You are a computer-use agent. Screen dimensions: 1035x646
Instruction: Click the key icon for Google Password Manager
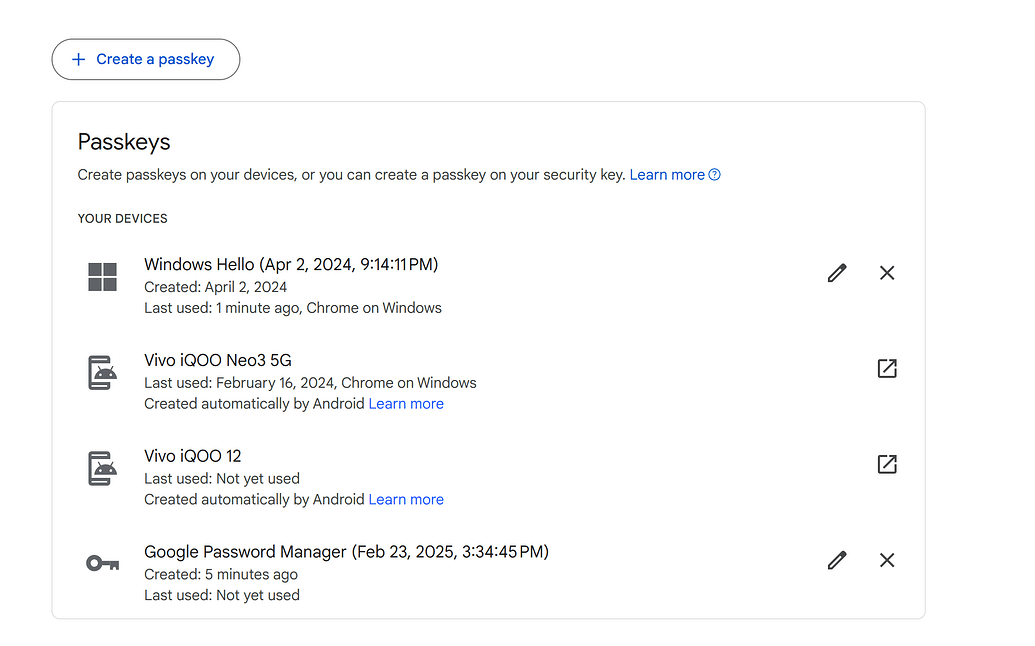tap(102, 564)
